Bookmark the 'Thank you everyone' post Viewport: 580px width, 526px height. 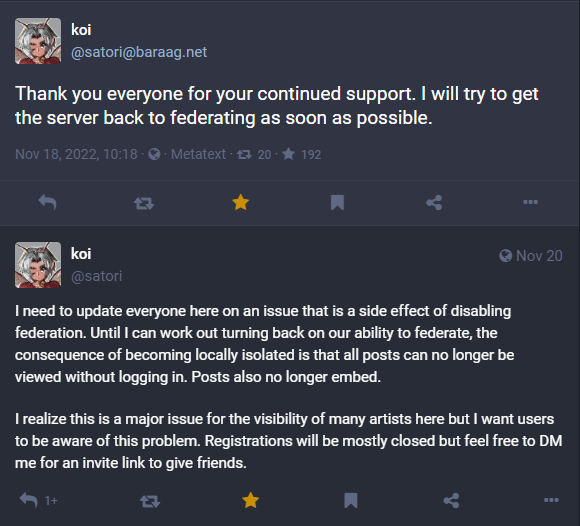(337, 202)
